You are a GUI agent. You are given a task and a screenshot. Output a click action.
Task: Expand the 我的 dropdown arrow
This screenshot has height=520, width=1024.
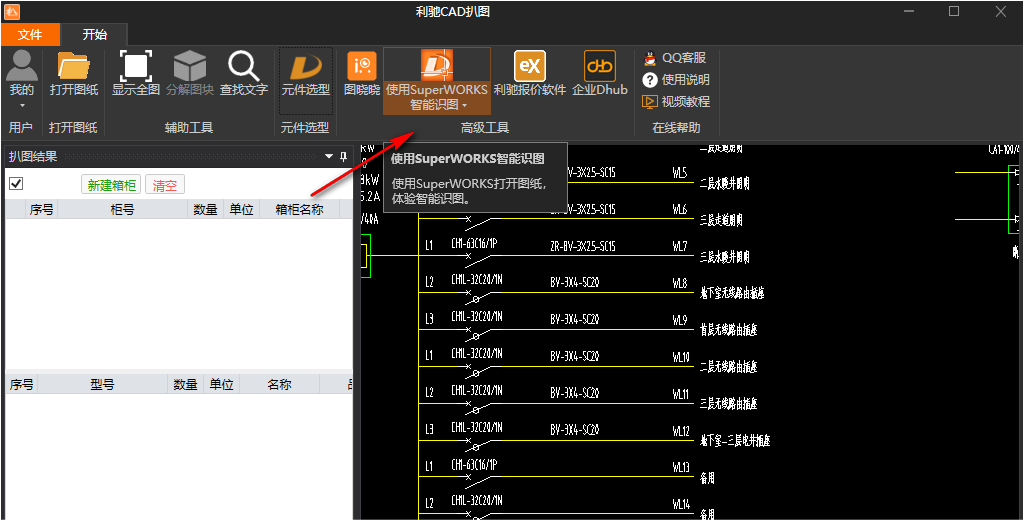[x=22, y=105]
